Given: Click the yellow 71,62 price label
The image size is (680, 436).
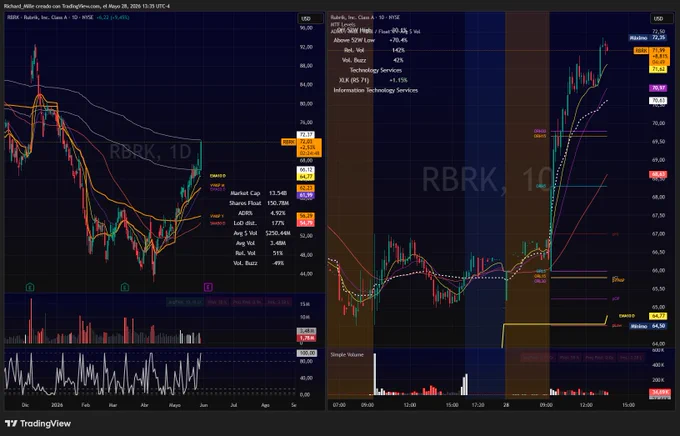Looking at the screenshot, I should pyautogui.click(x=658, y=69).
